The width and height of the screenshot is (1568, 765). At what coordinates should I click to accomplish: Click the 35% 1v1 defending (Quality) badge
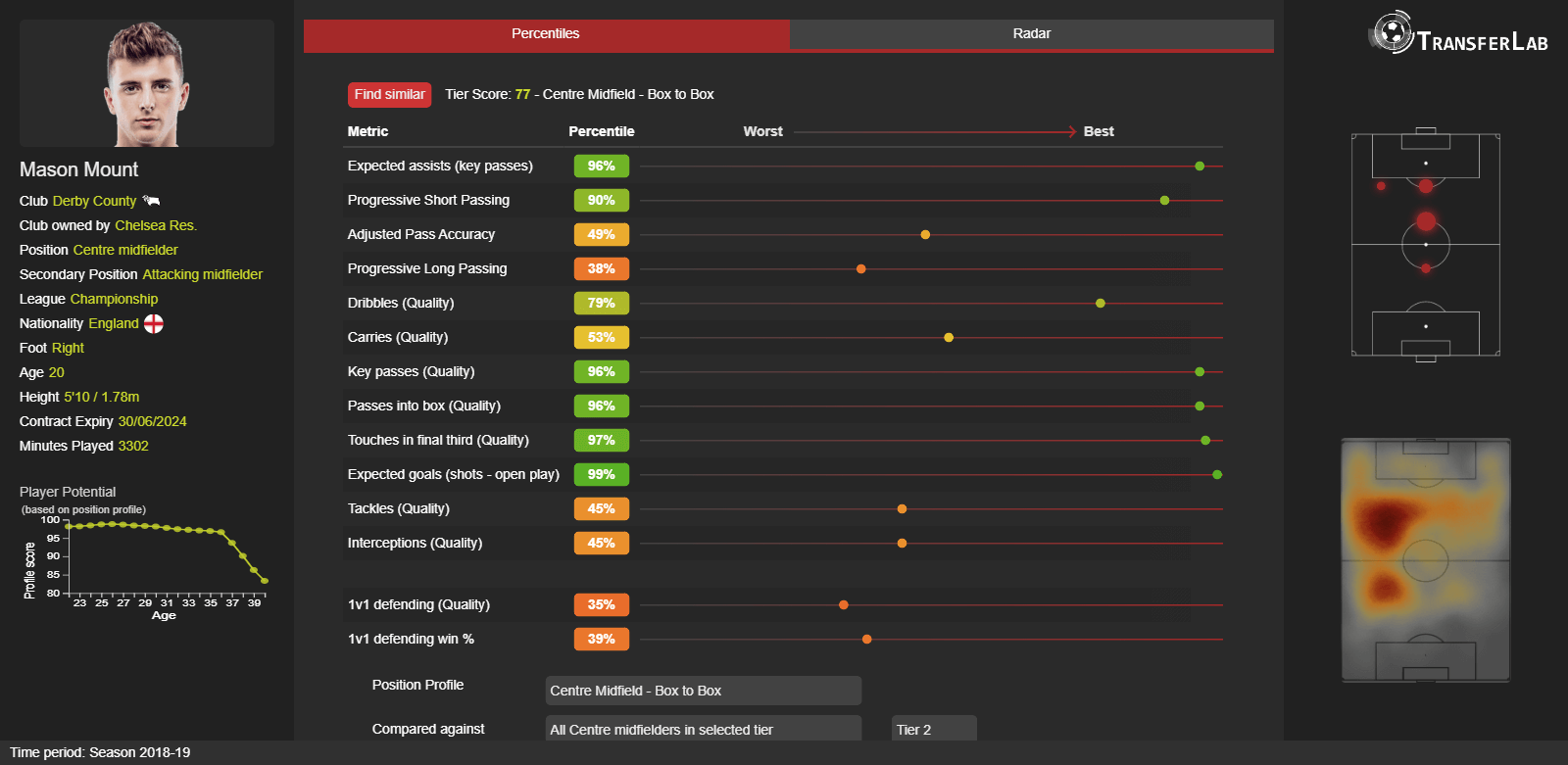(602, 605)
